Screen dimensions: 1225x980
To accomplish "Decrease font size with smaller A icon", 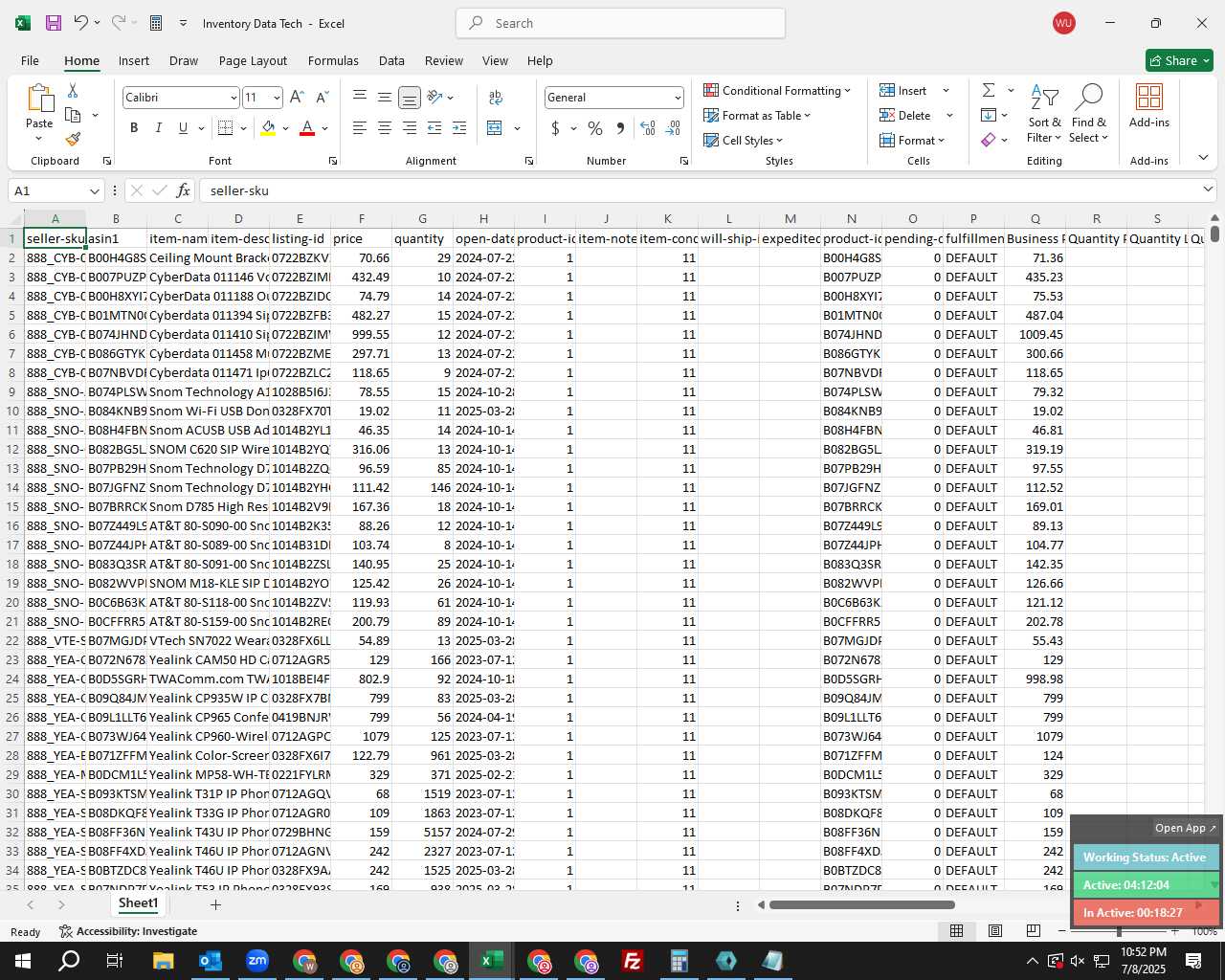I will [x=322, y=97].
